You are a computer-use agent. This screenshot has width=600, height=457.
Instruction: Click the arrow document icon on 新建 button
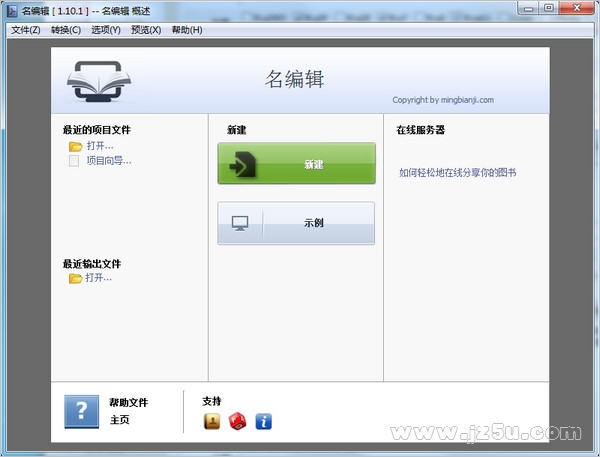click(x=243, y=165)
